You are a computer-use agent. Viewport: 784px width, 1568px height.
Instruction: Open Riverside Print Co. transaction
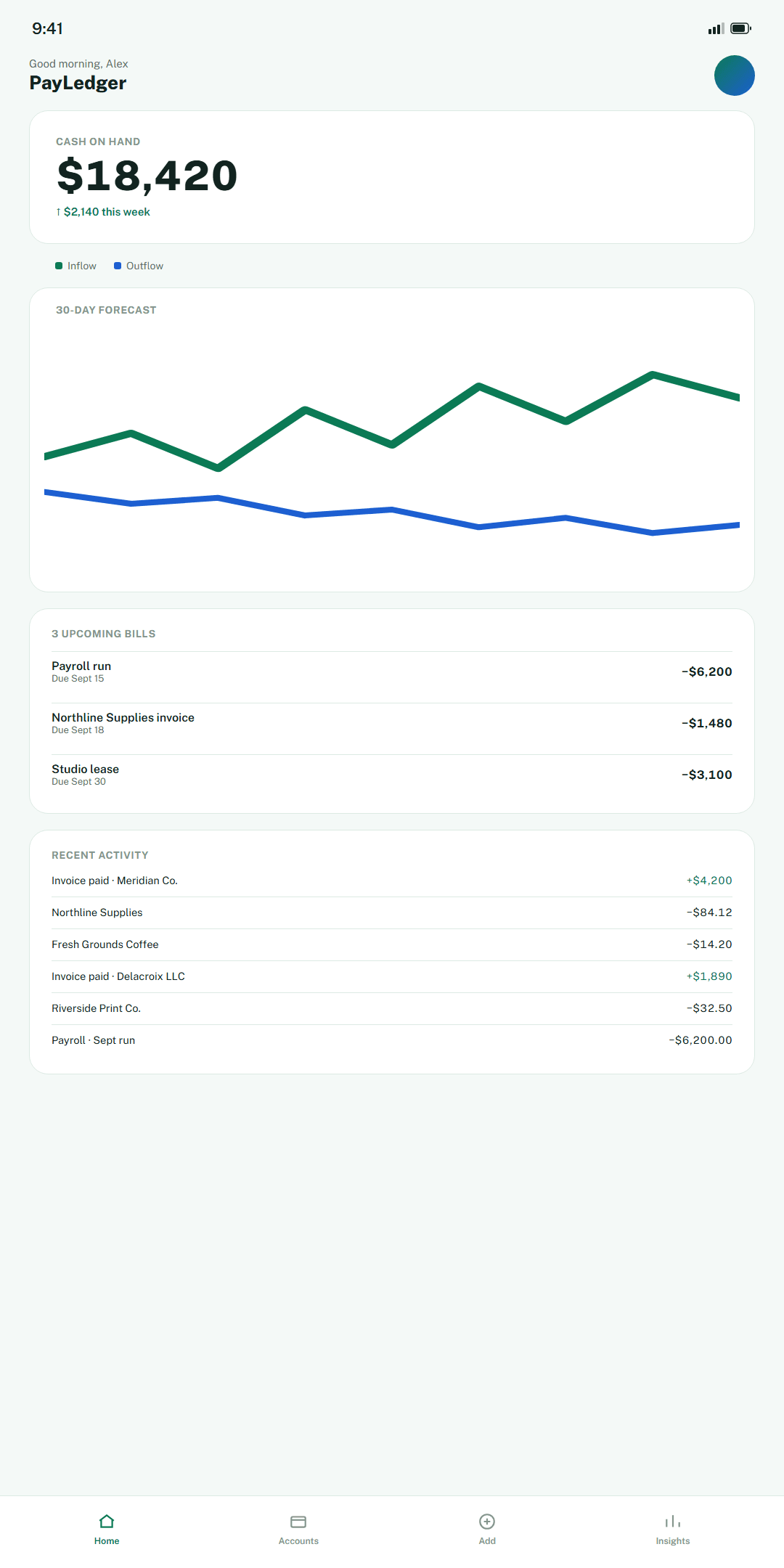(x=392, y=1008)
